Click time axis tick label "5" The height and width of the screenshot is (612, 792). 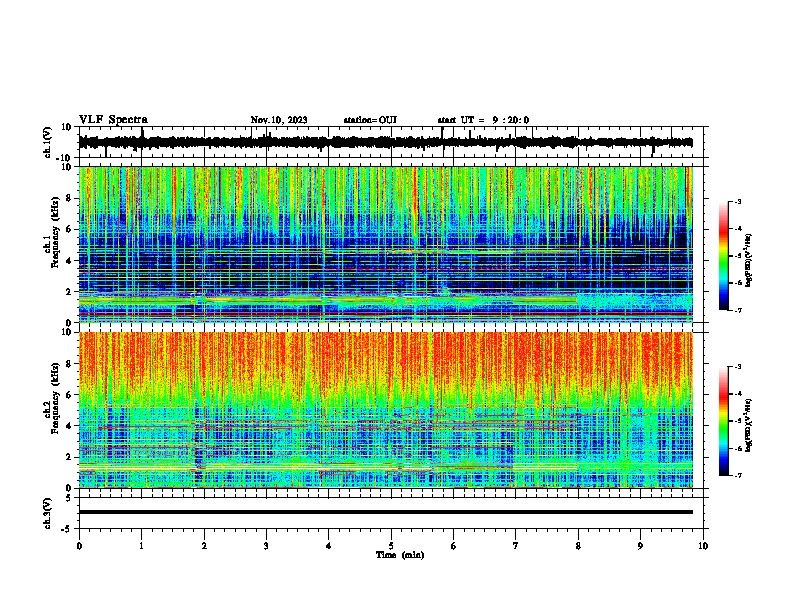coord(391,546)
